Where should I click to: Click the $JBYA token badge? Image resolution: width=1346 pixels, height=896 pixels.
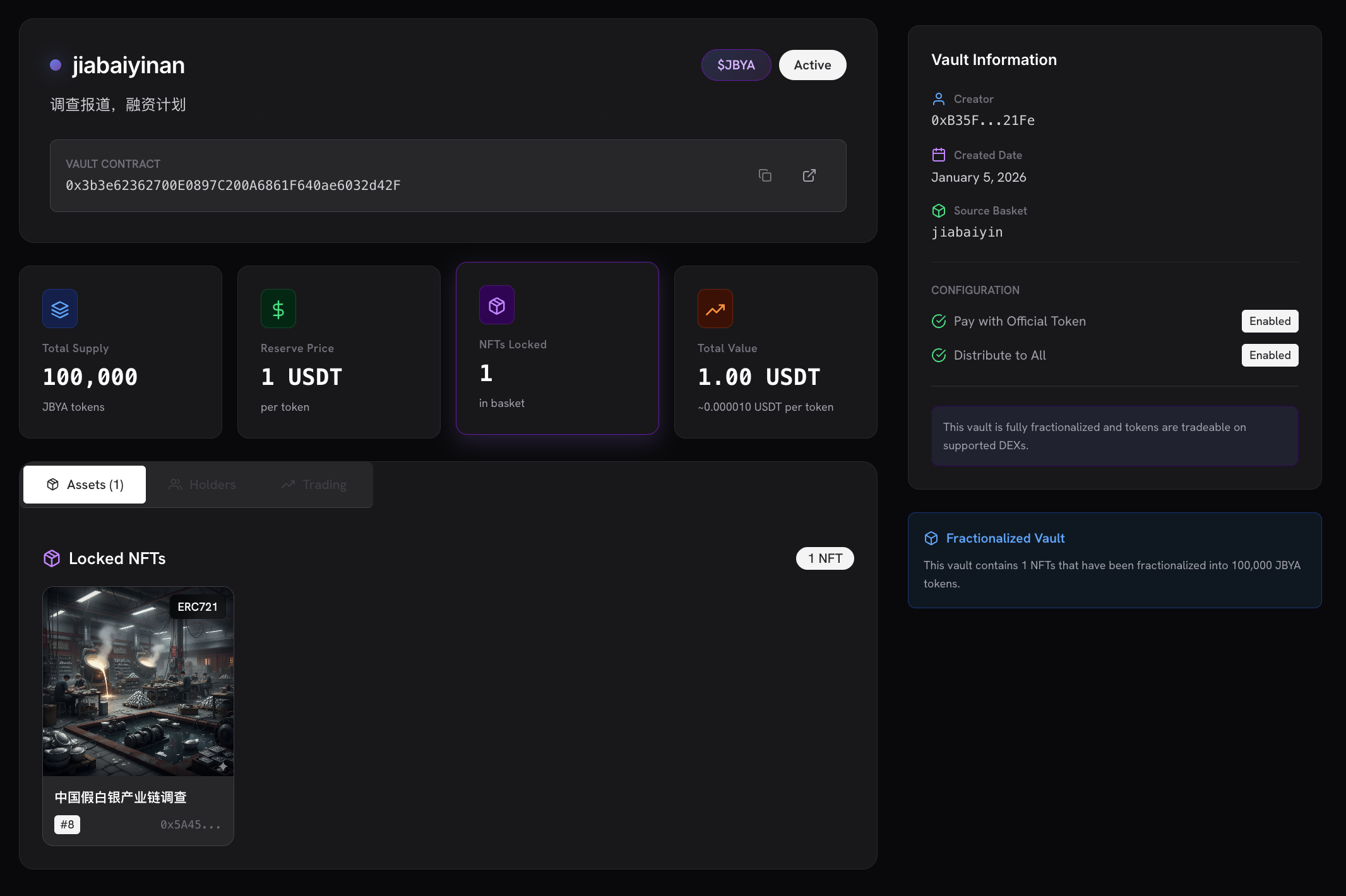point(736,65)
